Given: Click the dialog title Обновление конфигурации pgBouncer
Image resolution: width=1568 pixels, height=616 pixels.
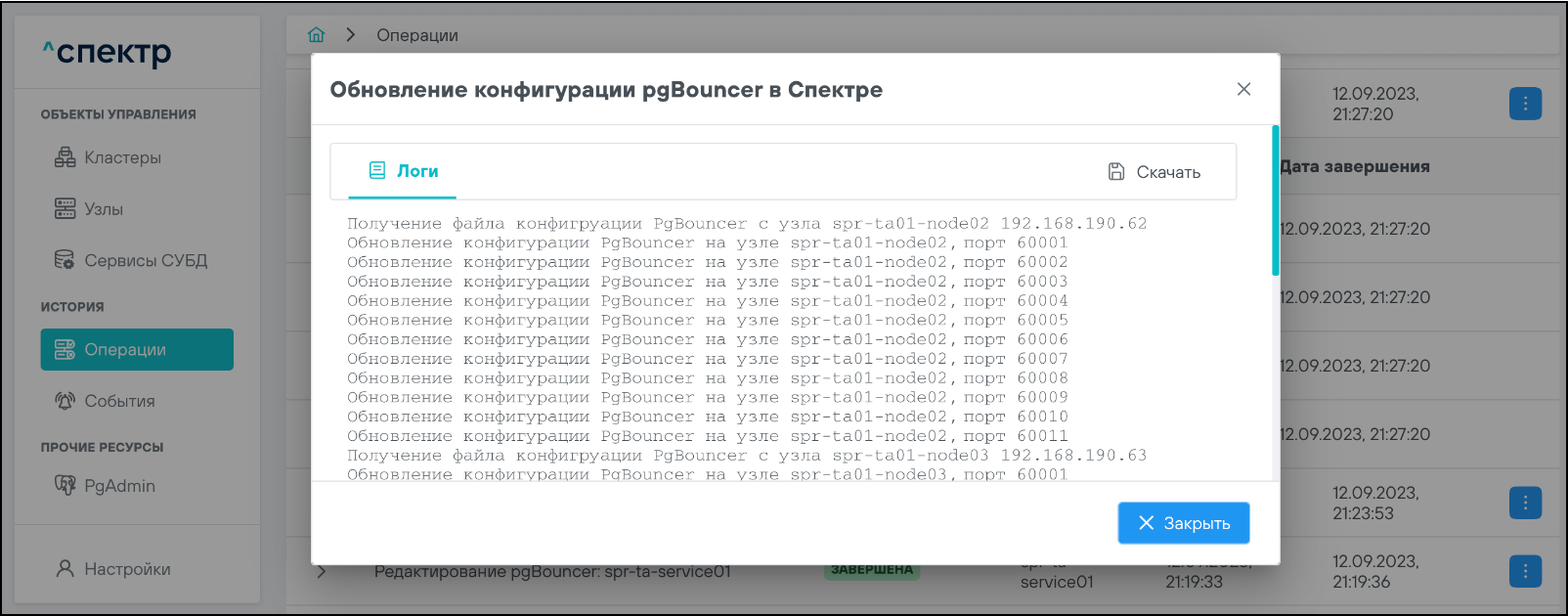Looking at the screenshot, I should tap(606, 90).
